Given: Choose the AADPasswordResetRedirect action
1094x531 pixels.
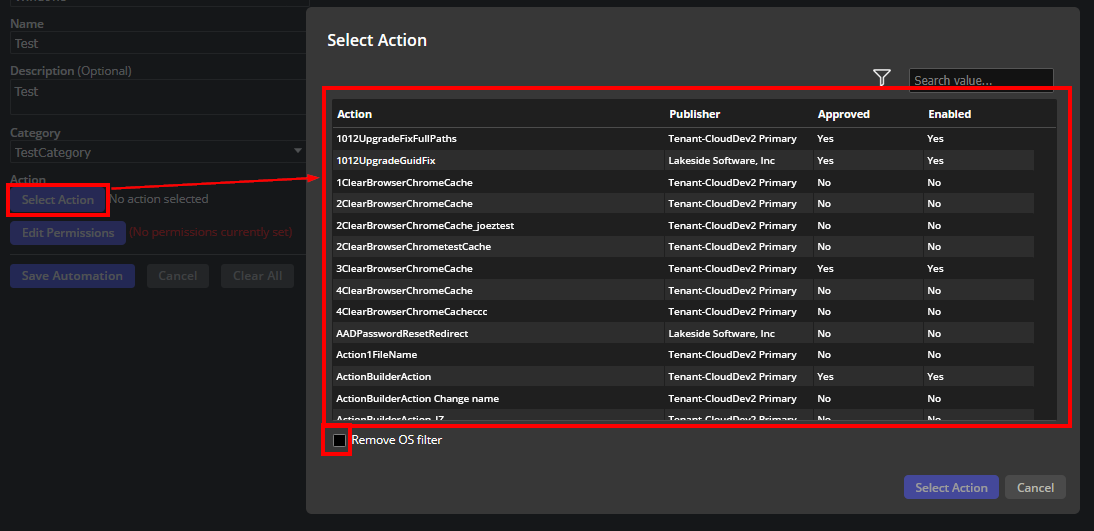Looking at the screenshot, I should coord(402,333).
